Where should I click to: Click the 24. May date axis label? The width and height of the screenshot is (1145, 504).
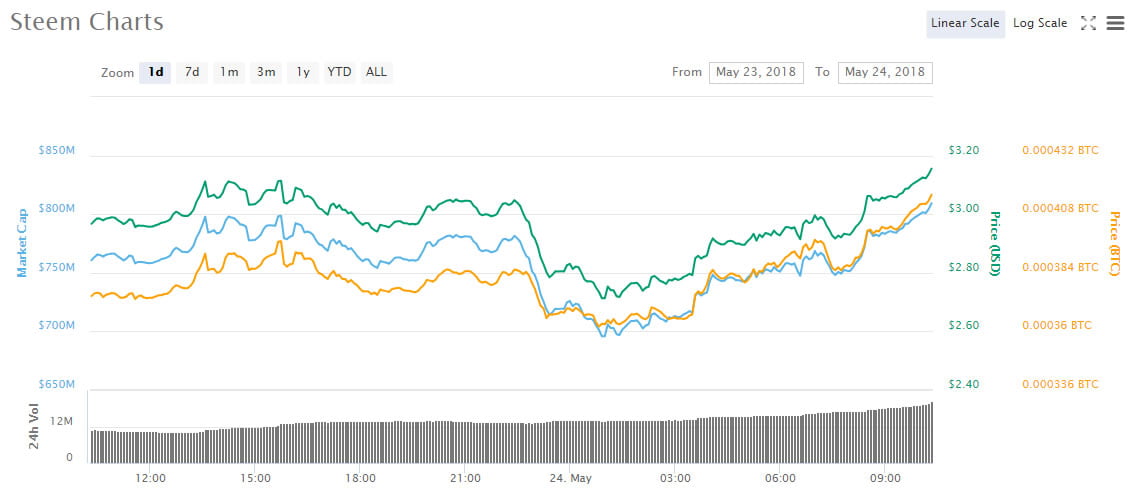570,479
